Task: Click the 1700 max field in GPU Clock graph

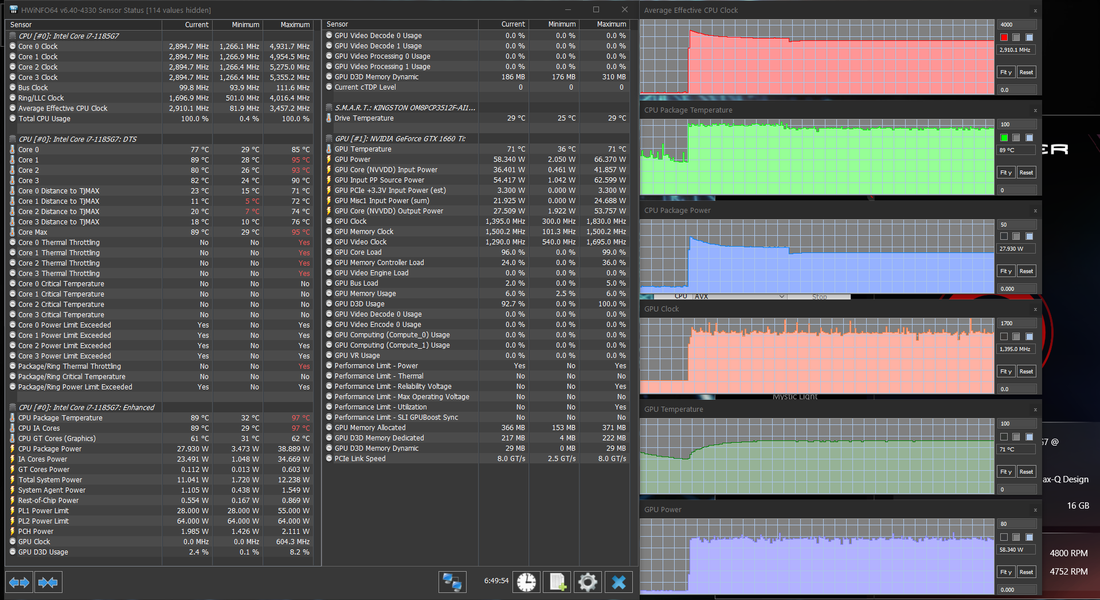Action: (1017, 324)
